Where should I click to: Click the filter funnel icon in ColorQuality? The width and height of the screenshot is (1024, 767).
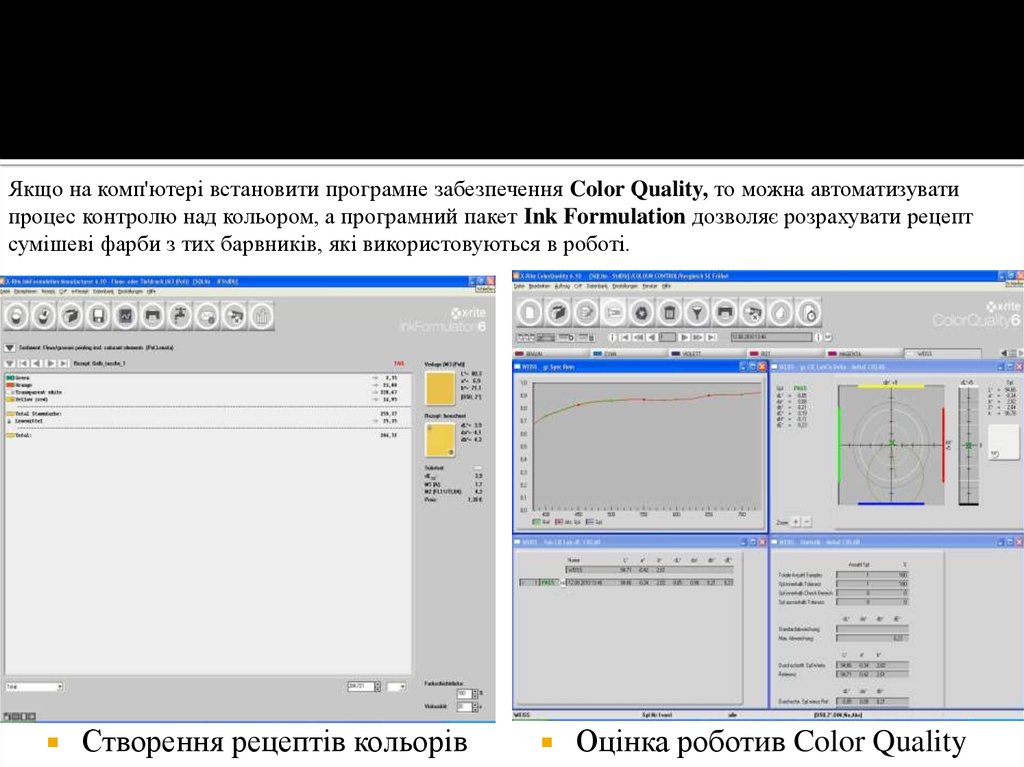697,312
